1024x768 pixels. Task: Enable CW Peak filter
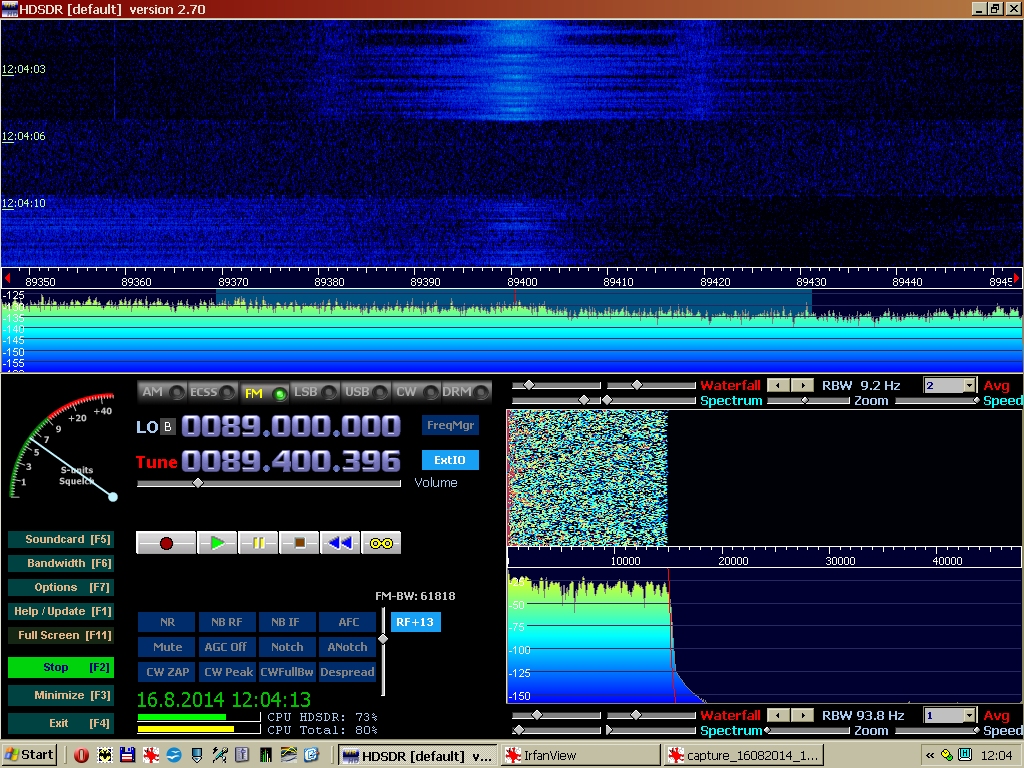227,672
